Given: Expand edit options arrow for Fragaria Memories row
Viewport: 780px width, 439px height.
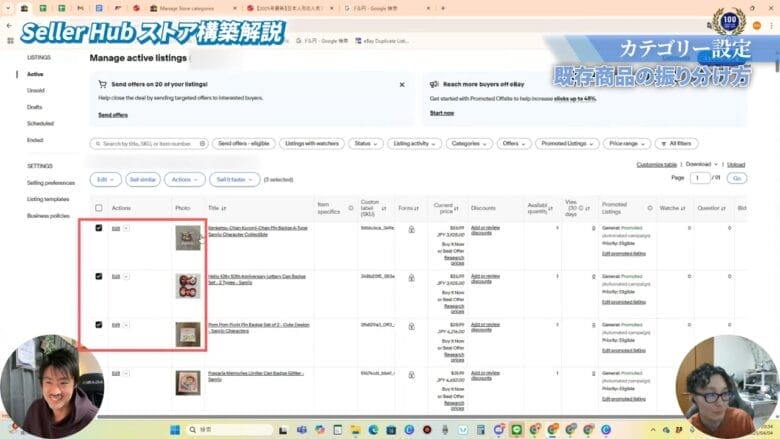Looking at the screenshot, I should pos(126,373).
